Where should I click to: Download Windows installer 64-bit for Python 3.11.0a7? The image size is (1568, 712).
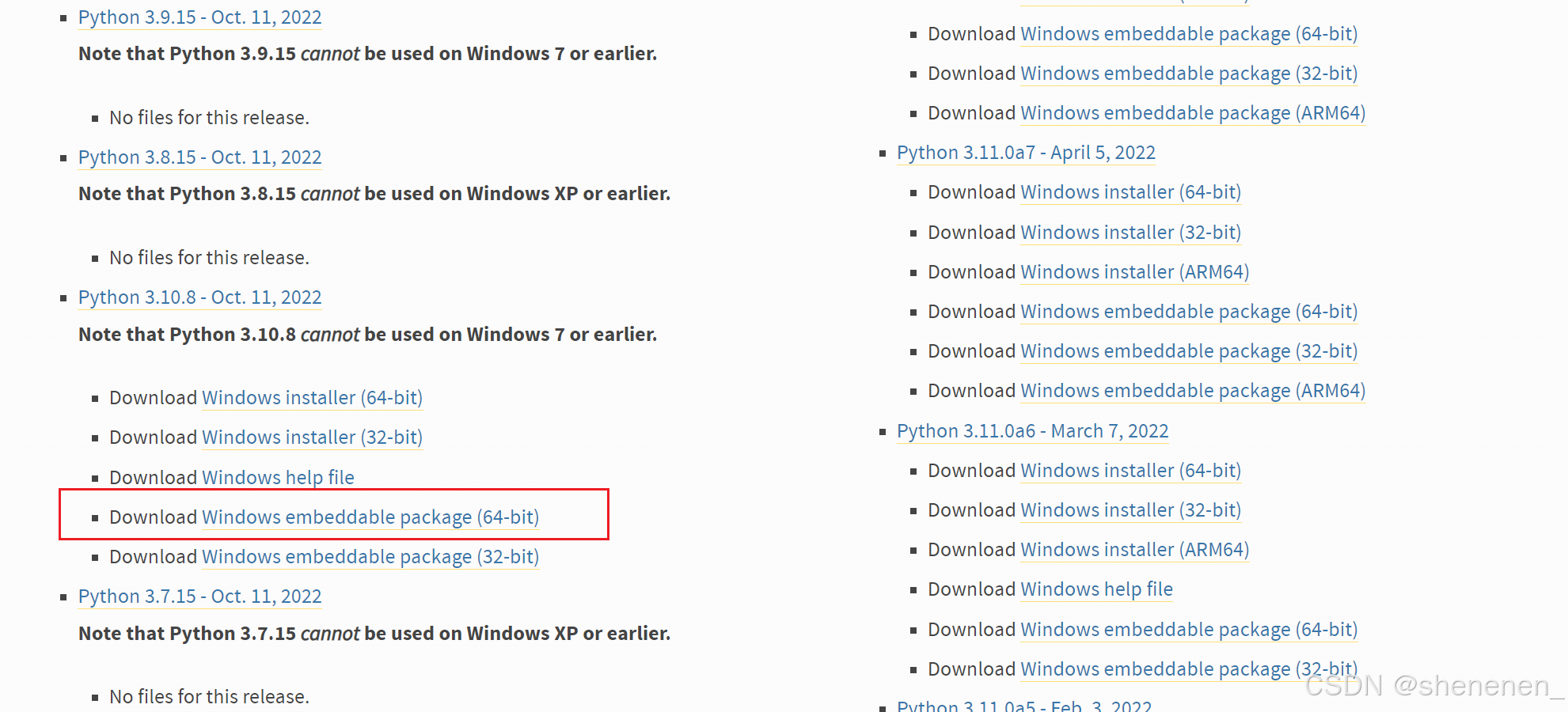[x=1130, y=192]
